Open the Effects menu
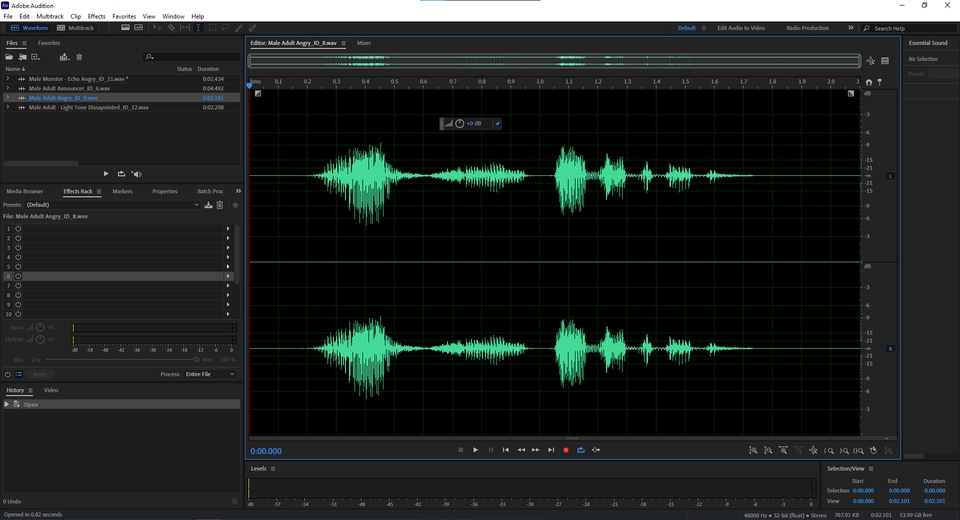Image resolution: width=960 pixels, height=520 pixels. pyautogui.click(x=96, y=17)
